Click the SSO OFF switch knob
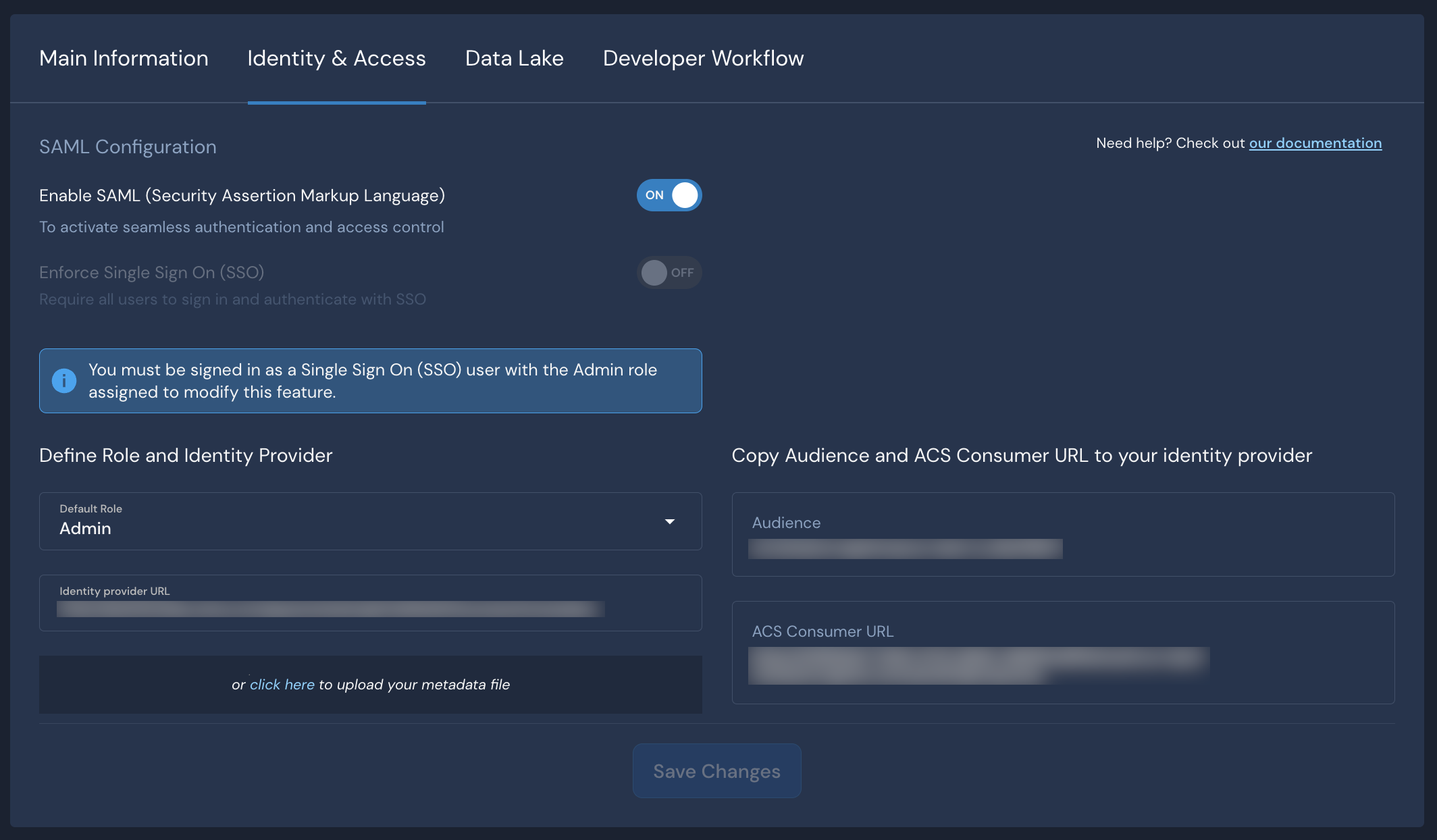 tap(653, 273)
